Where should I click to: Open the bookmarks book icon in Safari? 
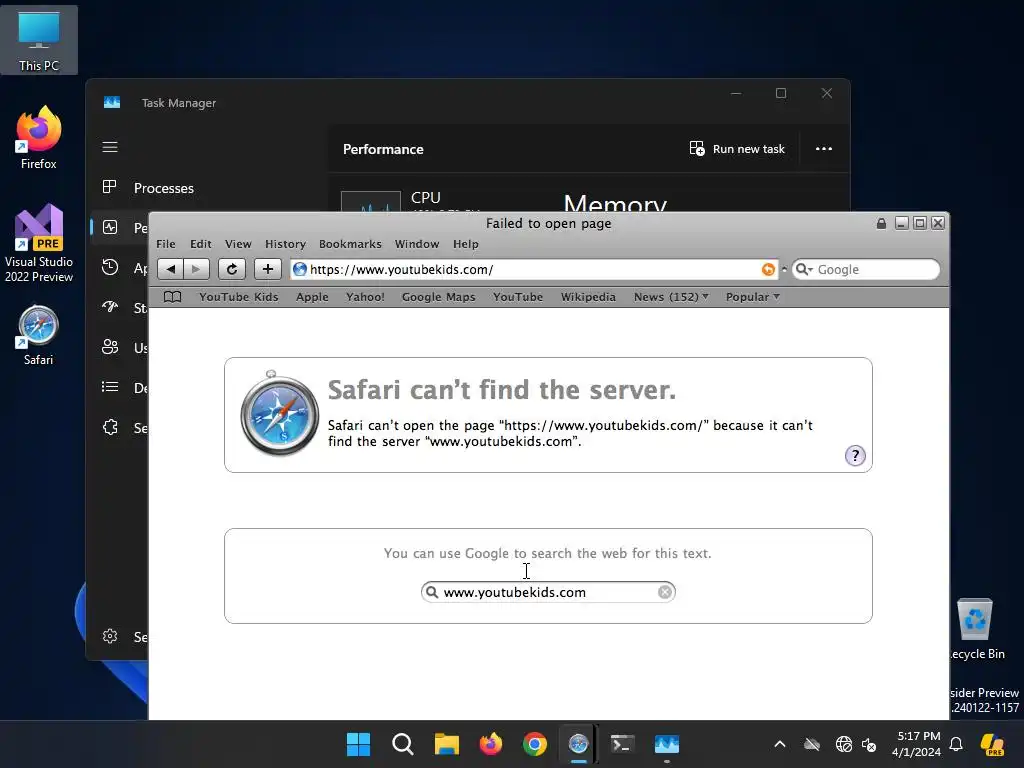click(x=172, y=297)
